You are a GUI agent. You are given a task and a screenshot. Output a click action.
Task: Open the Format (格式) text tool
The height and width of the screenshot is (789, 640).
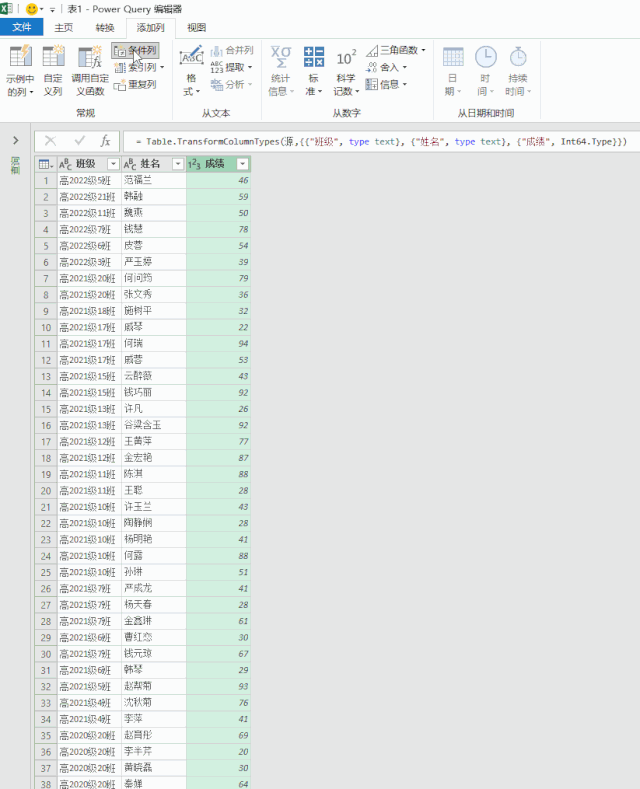pyautogui.click(x=192, y=70)
